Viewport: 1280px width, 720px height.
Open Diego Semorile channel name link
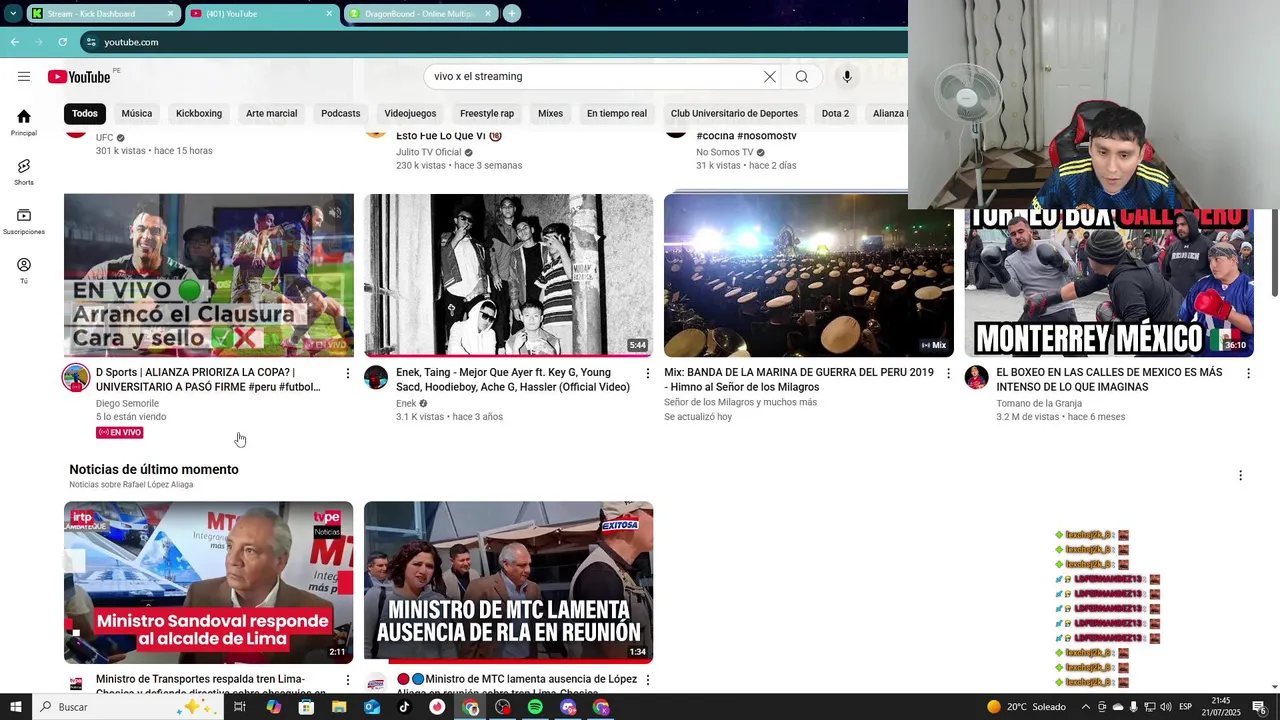point(127,404)
